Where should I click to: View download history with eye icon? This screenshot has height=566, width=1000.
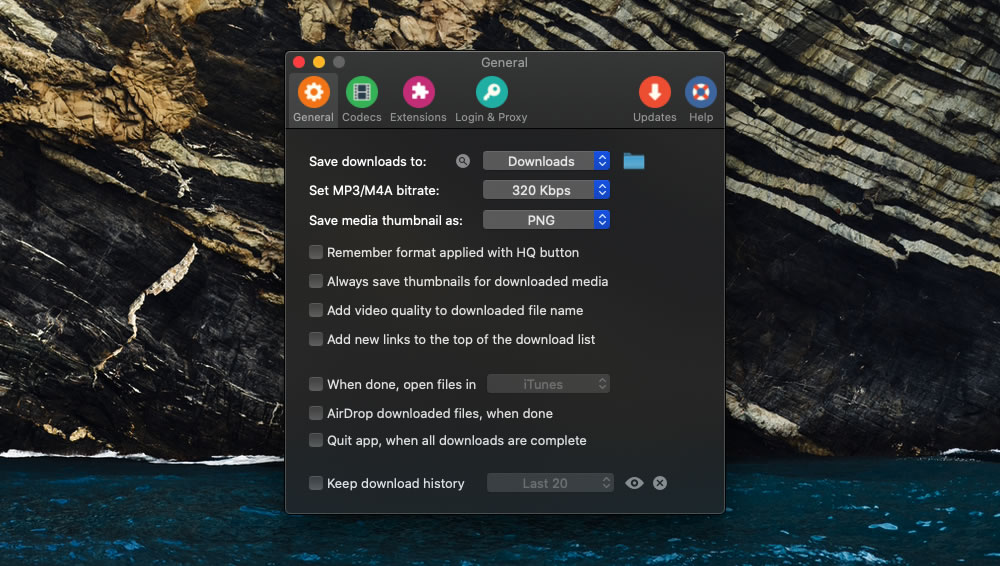634,483
